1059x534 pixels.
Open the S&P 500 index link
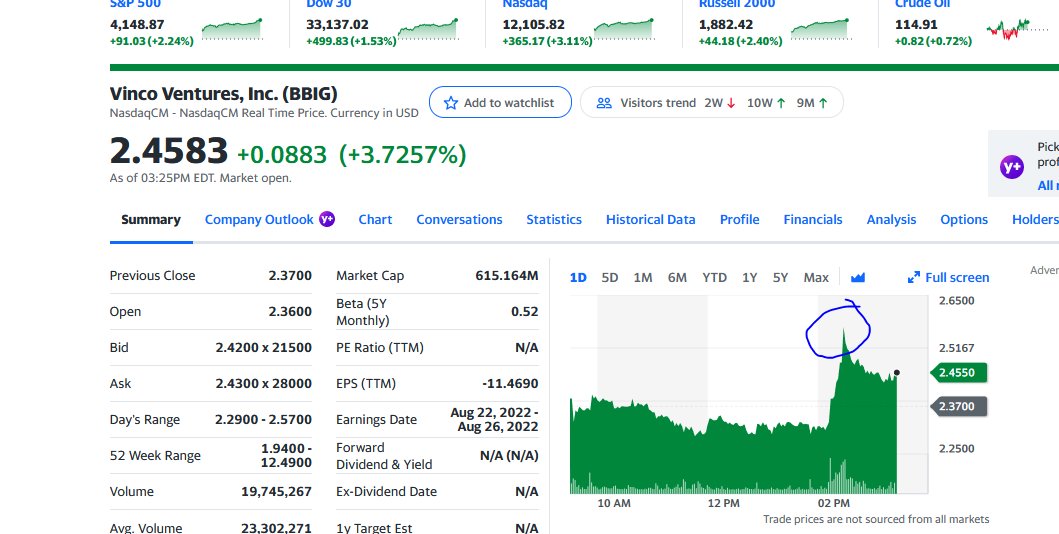pos(136,4)
